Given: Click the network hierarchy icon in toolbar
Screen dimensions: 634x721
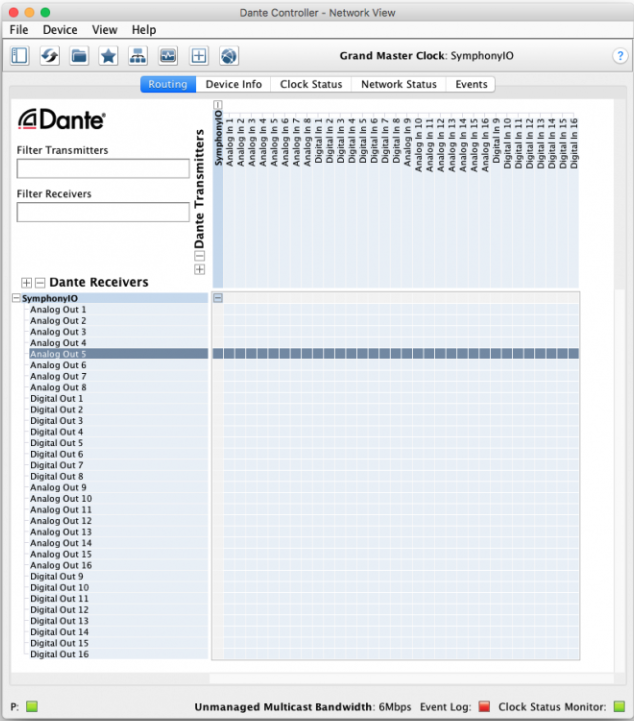Looking at the screenshot, I should click(x=138, y=56).
